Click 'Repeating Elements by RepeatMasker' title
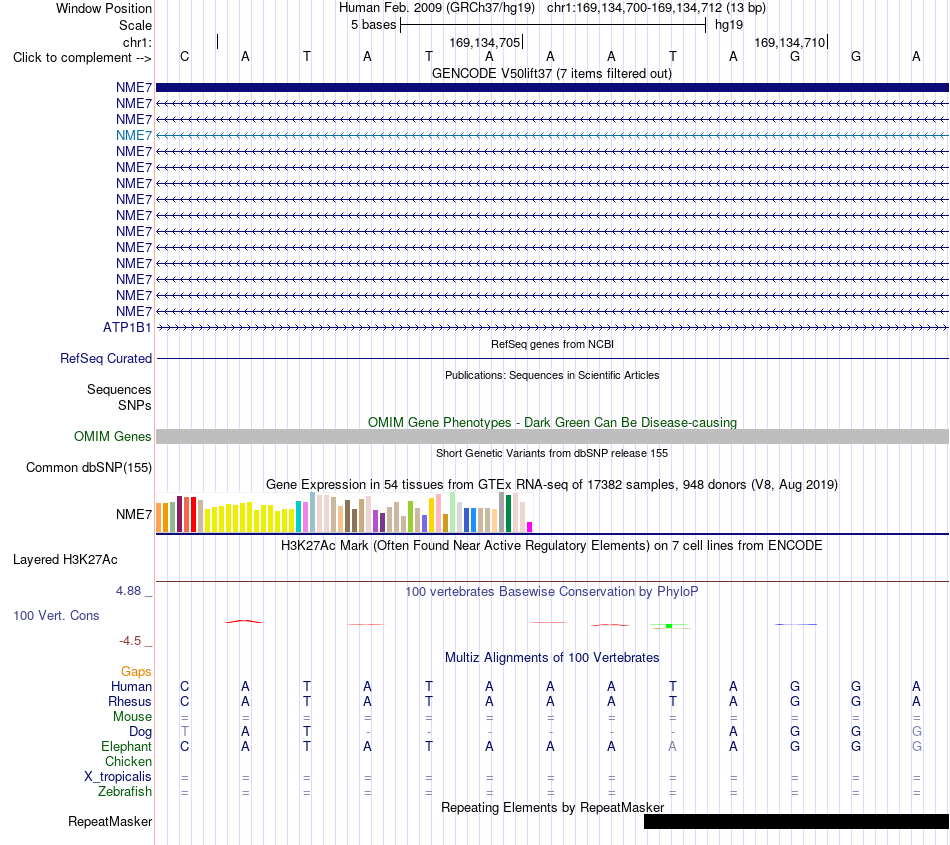 (x=553, y=807)
